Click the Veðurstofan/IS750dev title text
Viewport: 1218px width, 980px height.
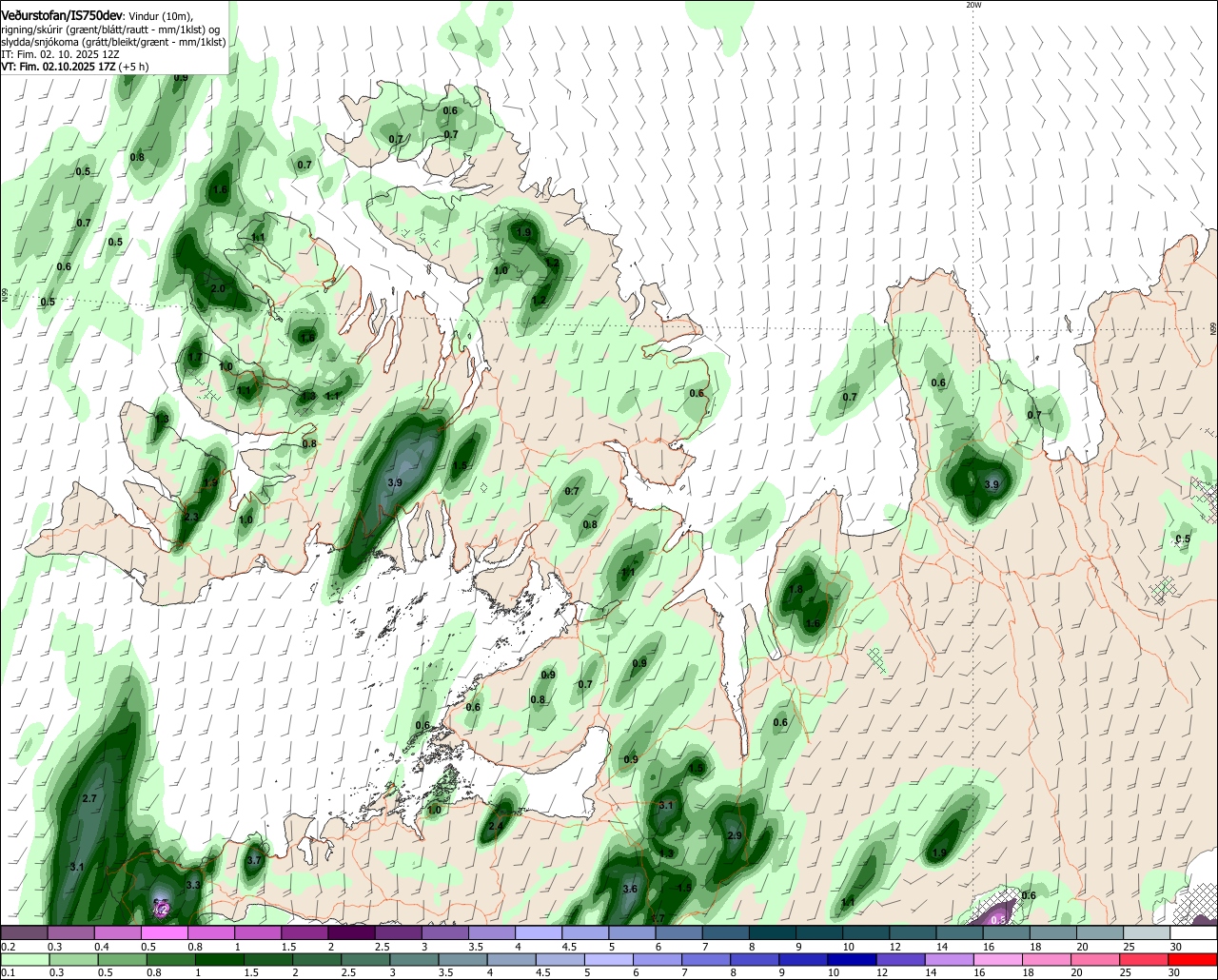[x=63, y=16]
